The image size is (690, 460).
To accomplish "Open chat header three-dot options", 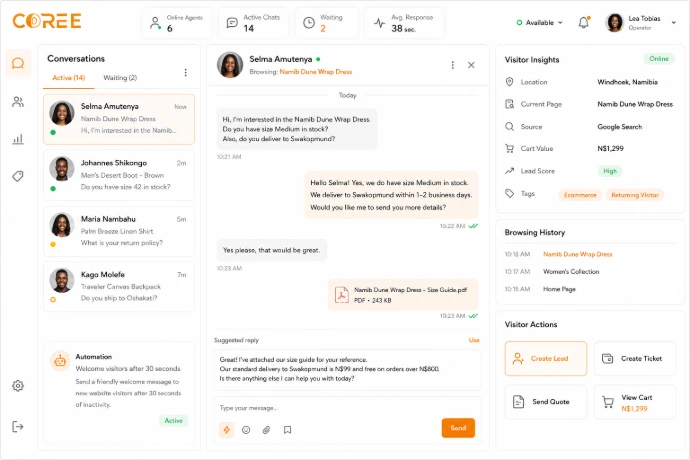I will point(452,65).
